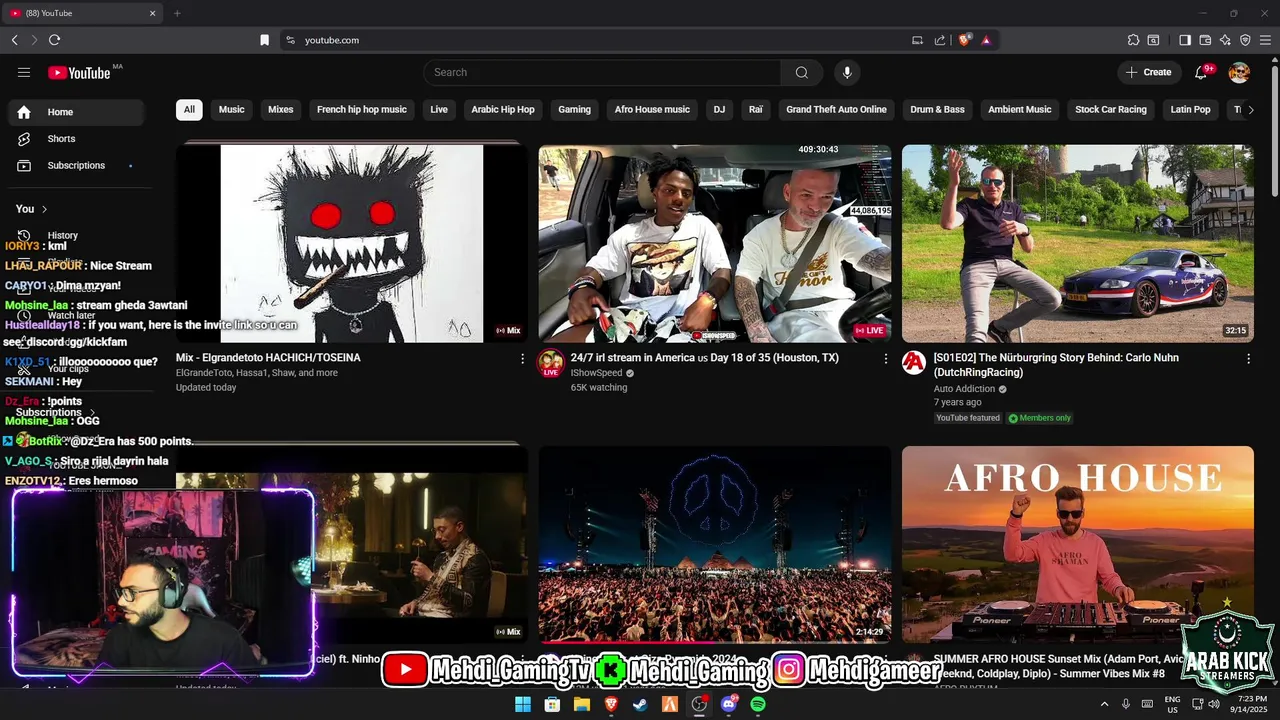Select the Gaming filter chip
This screenshot has height=720, width=1280.
pyautogui.click(x=574, y=109)
